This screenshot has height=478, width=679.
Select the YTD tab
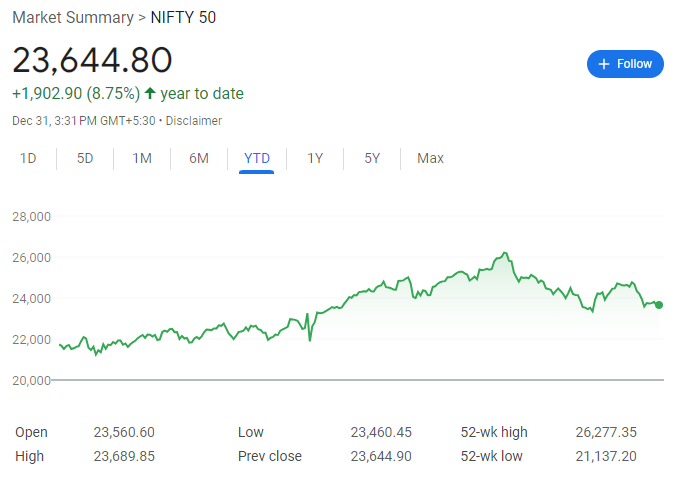257,158
